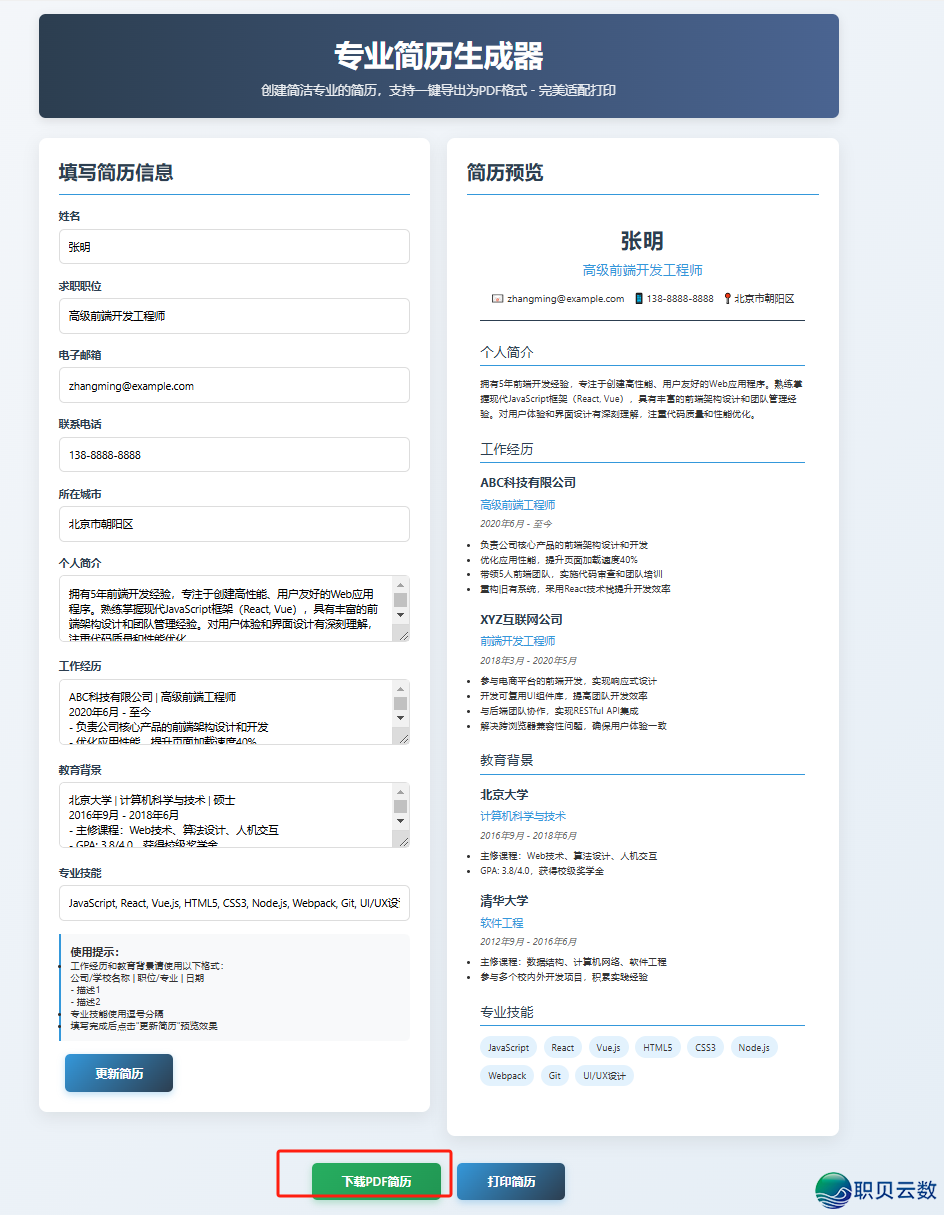944x1215 pixels.
Task: Click 计算机科学与技术 major in preview
Action: point(523,816)
